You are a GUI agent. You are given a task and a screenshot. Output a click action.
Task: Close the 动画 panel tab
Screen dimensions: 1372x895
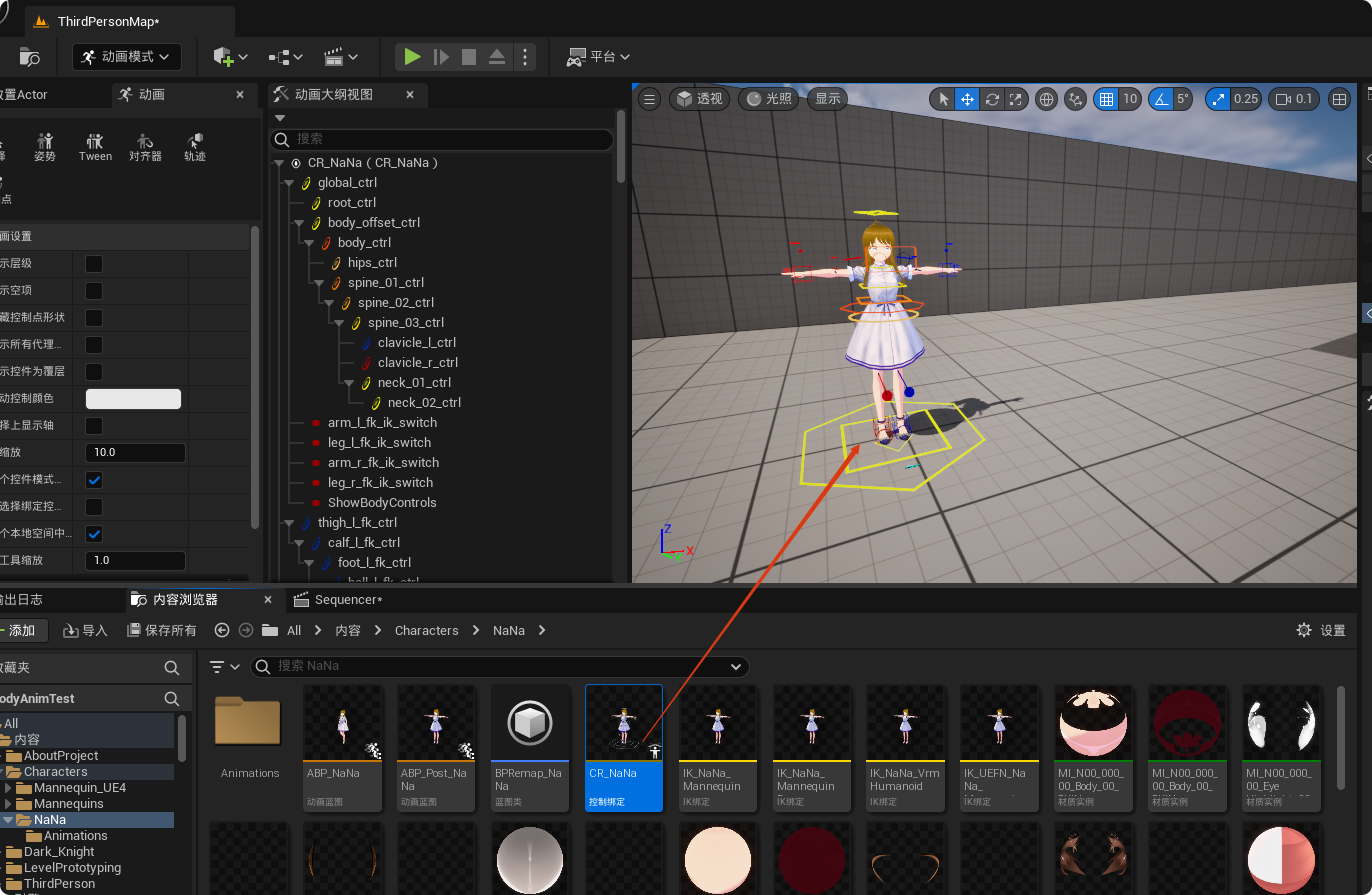[240, 94]
